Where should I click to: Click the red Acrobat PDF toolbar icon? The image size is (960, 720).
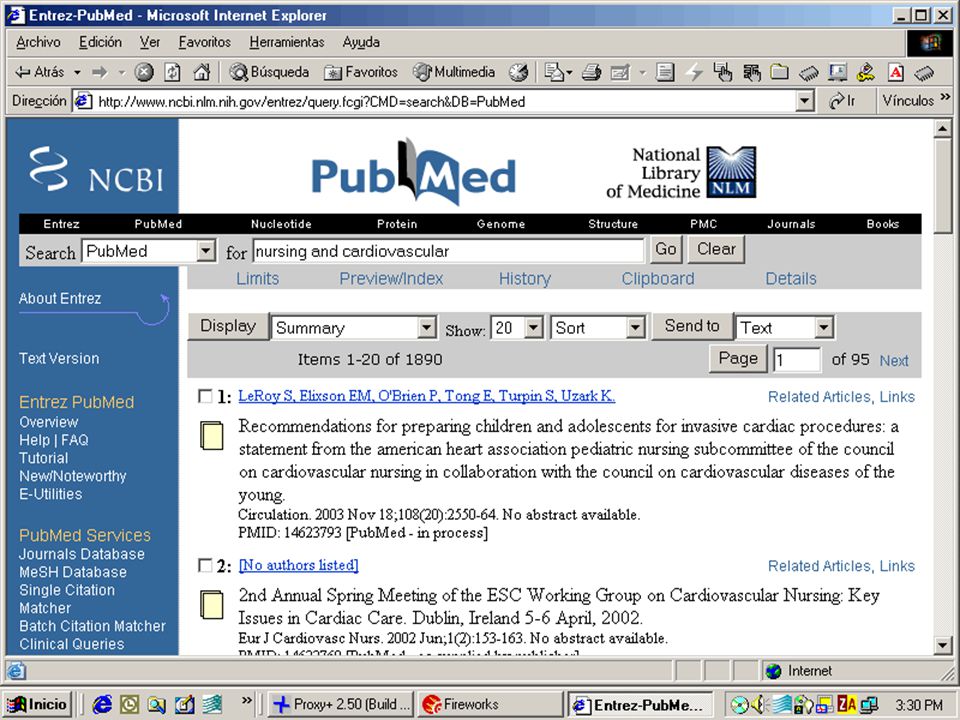(x=896, y=72)
